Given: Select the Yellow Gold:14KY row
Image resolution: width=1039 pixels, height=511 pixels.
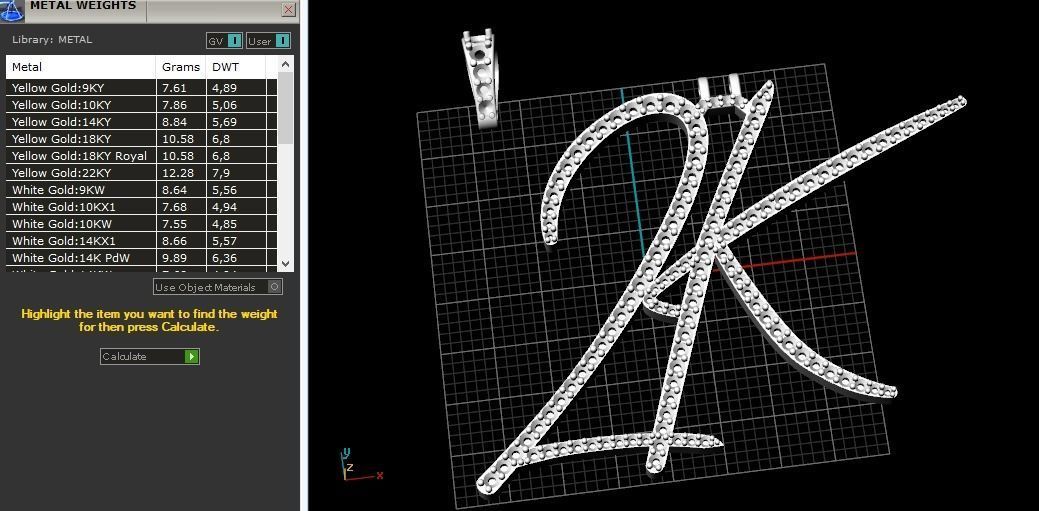Looking at the screenshot, I should pos(142,122).
